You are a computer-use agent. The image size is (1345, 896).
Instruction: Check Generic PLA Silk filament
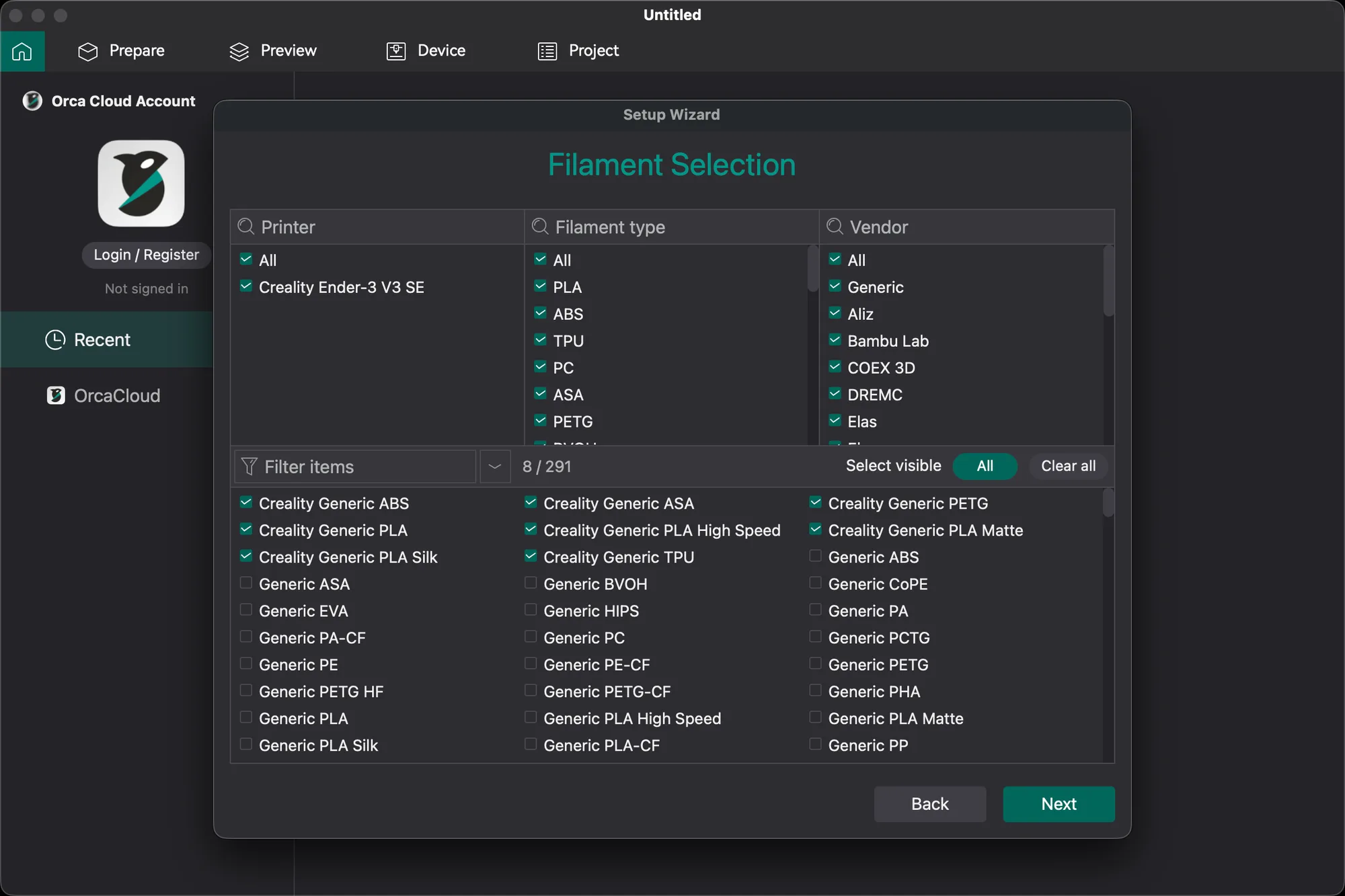[246, 745]
